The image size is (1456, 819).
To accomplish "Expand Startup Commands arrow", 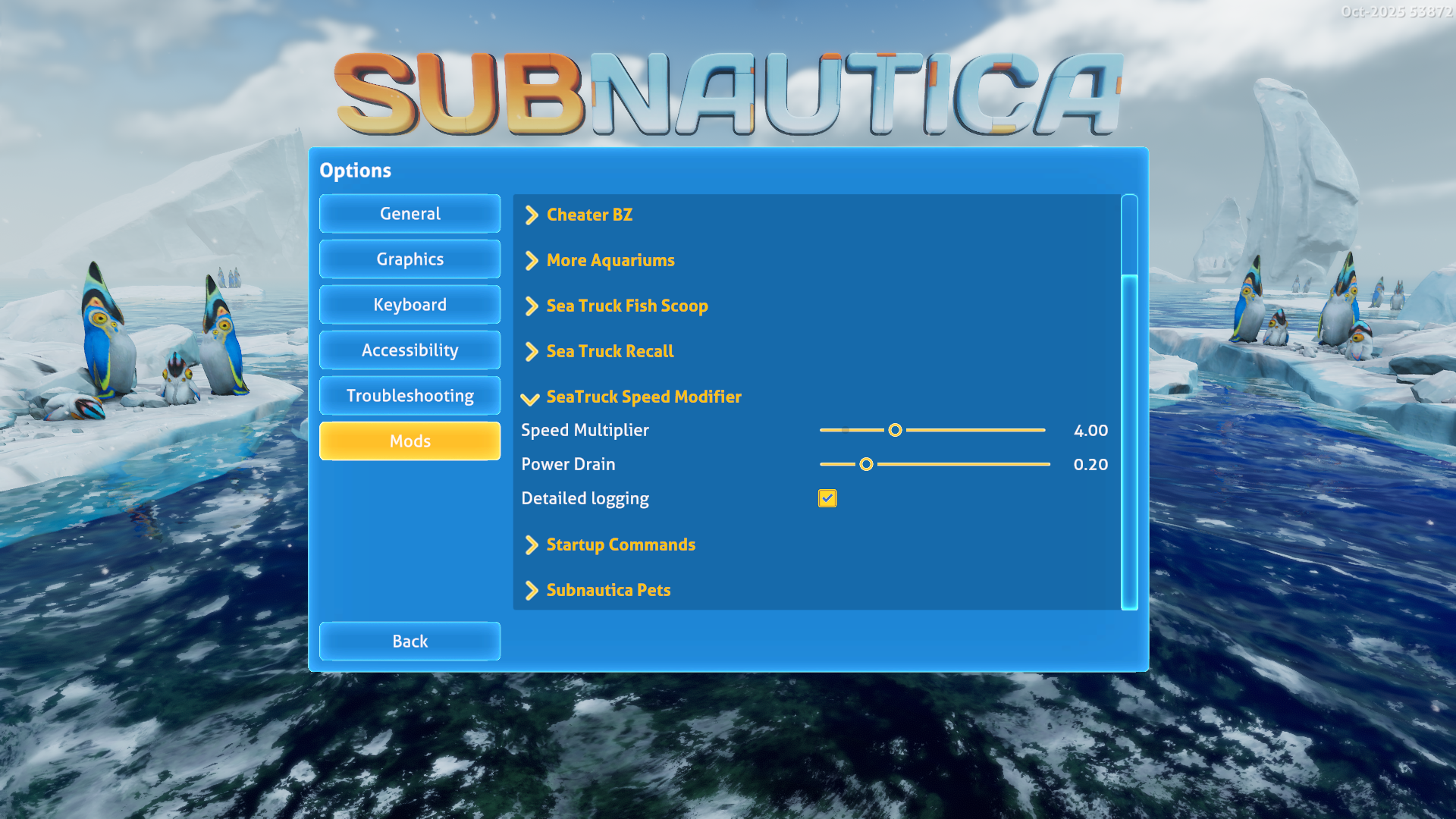I will [x=532, y=545].
